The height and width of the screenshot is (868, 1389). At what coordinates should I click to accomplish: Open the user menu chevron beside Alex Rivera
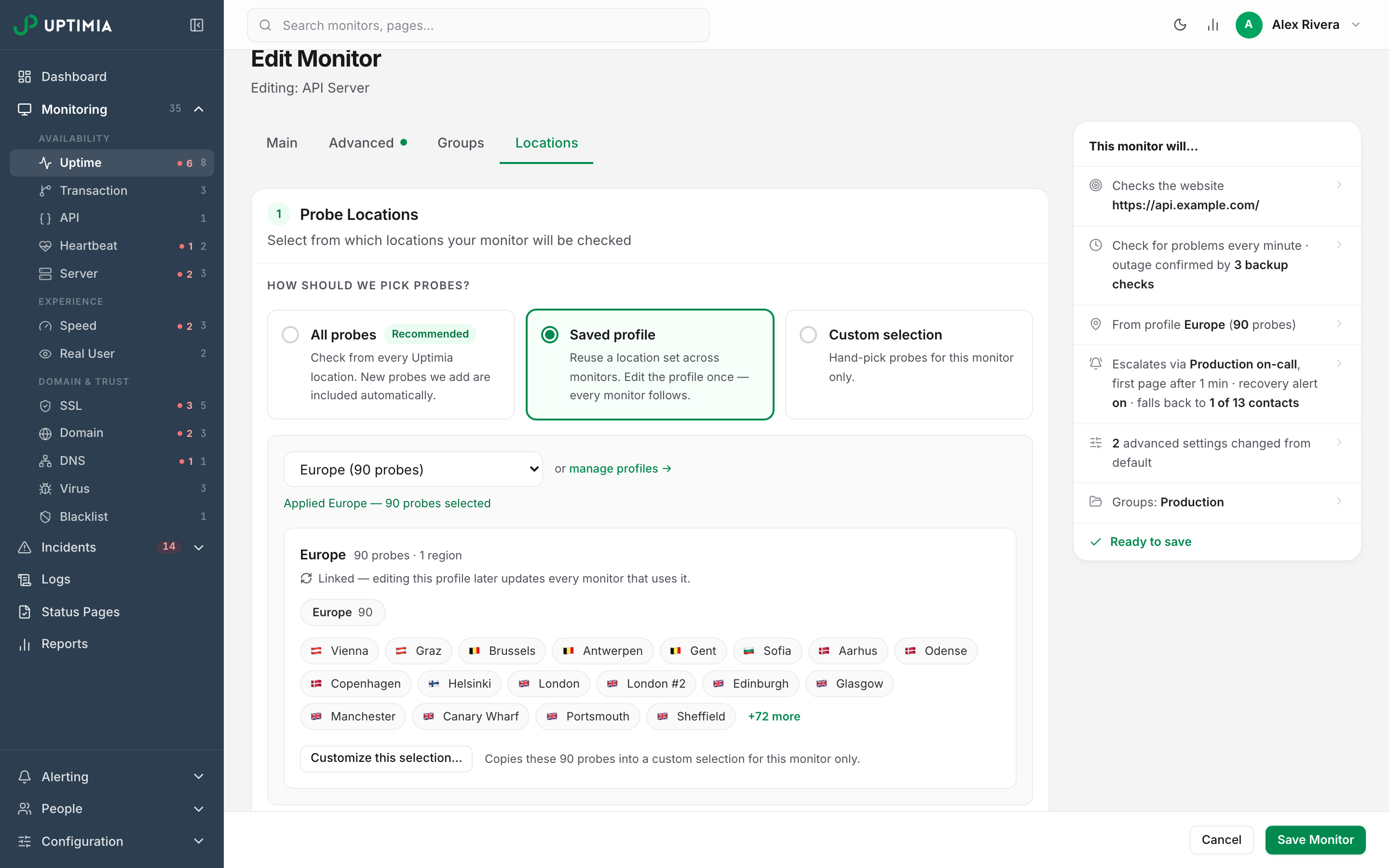click(x=1356, y=25)
